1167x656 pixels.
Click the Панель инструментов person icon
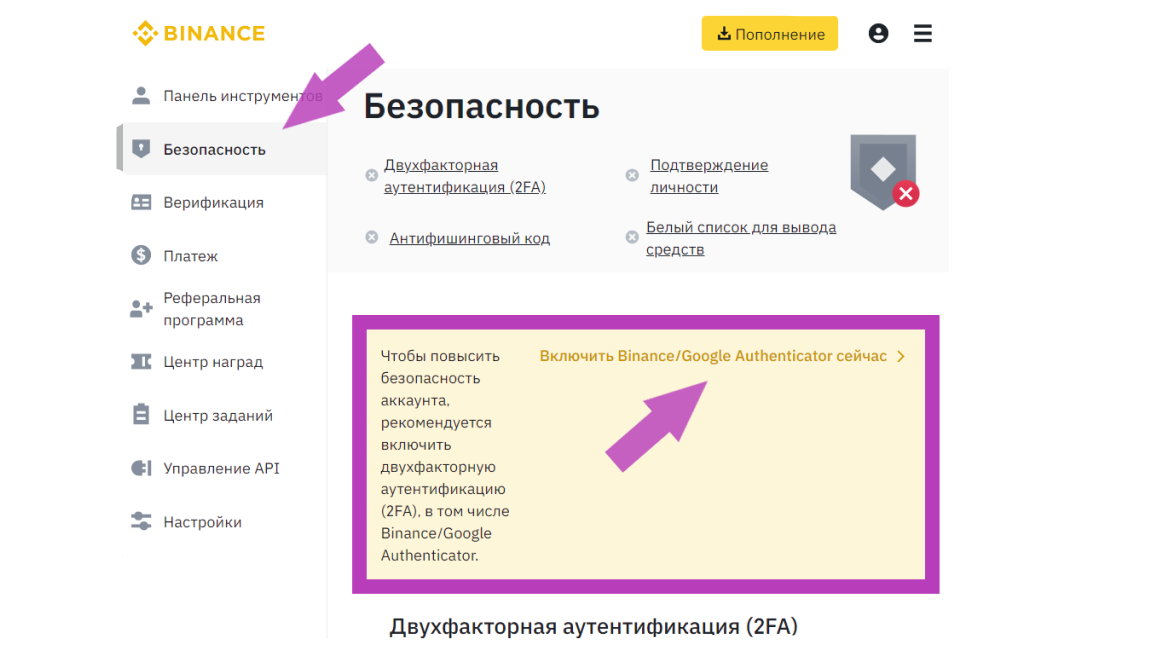coord(141,95)
